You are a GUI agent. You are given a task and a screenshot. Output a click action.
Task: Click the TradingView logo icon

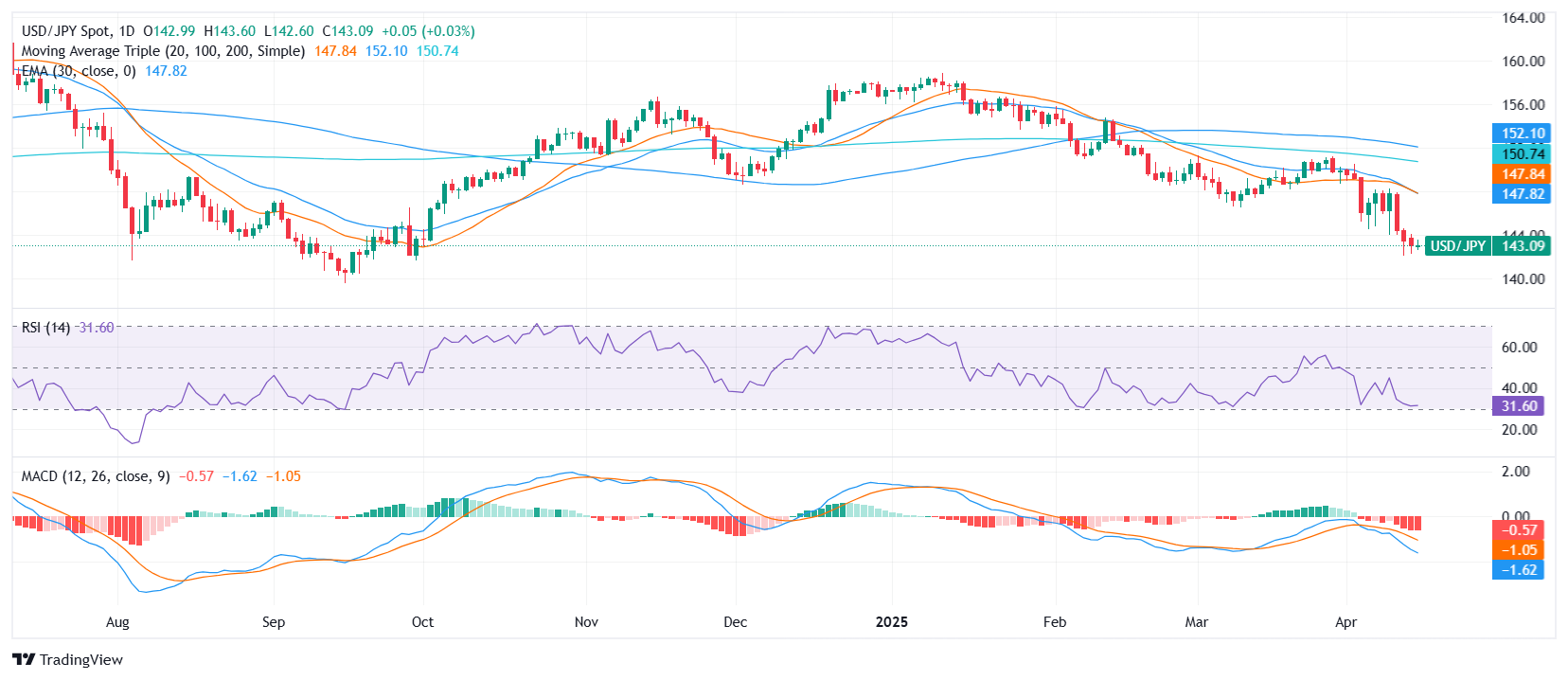pyautogui.click(x=24, y=660)
